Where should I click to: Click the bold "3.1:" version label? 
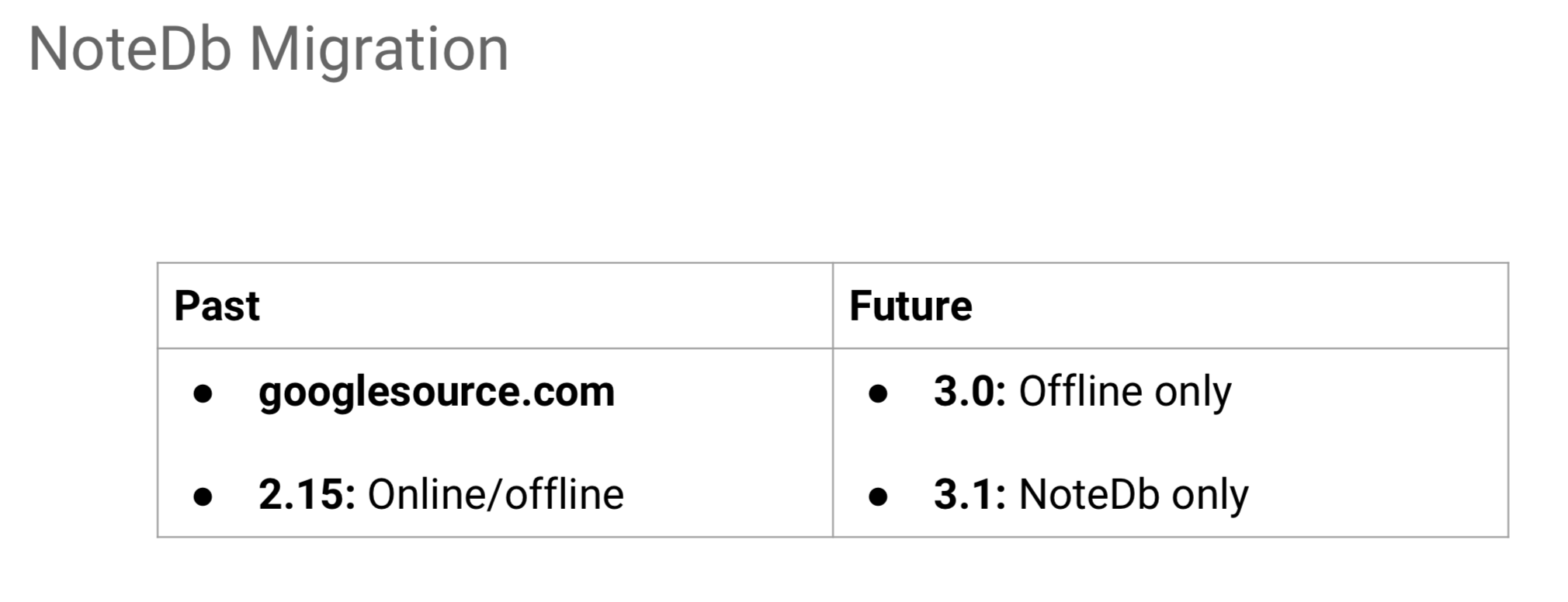pos(970,494)
